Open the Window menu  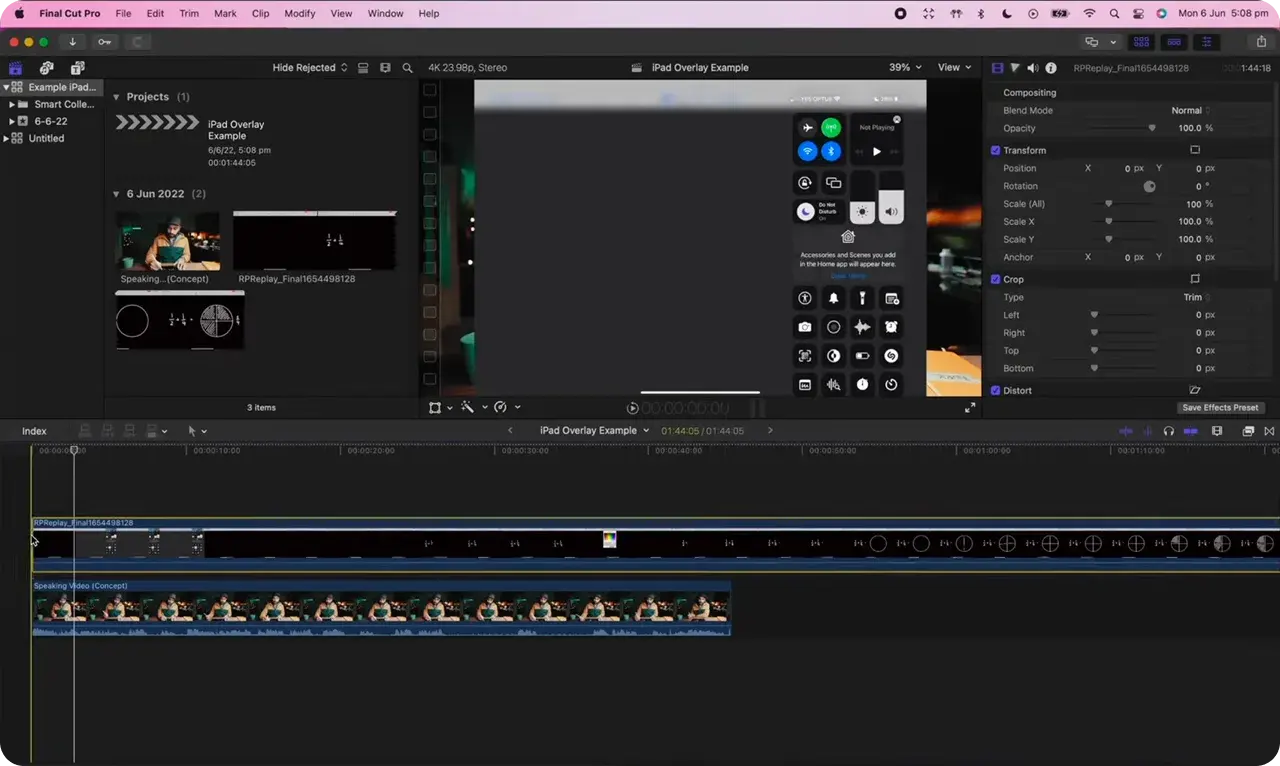(x=385, y=14)
